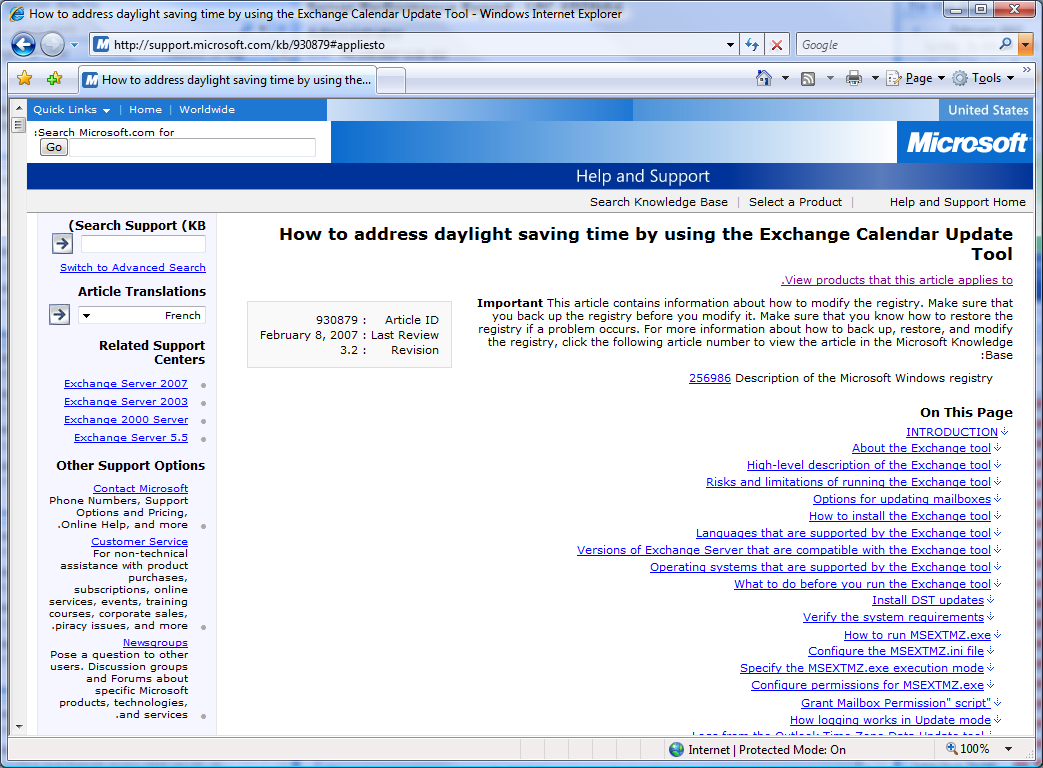Click the Home page icon in toolbar
Viewport: 1043px width, 768px height.
(x=764, y=78)
